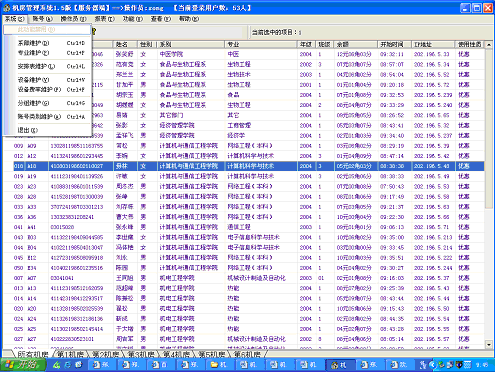The image size is (495, 372).
Task: Open the Internet Explorer quick launch icon
Action: [68, 365]
